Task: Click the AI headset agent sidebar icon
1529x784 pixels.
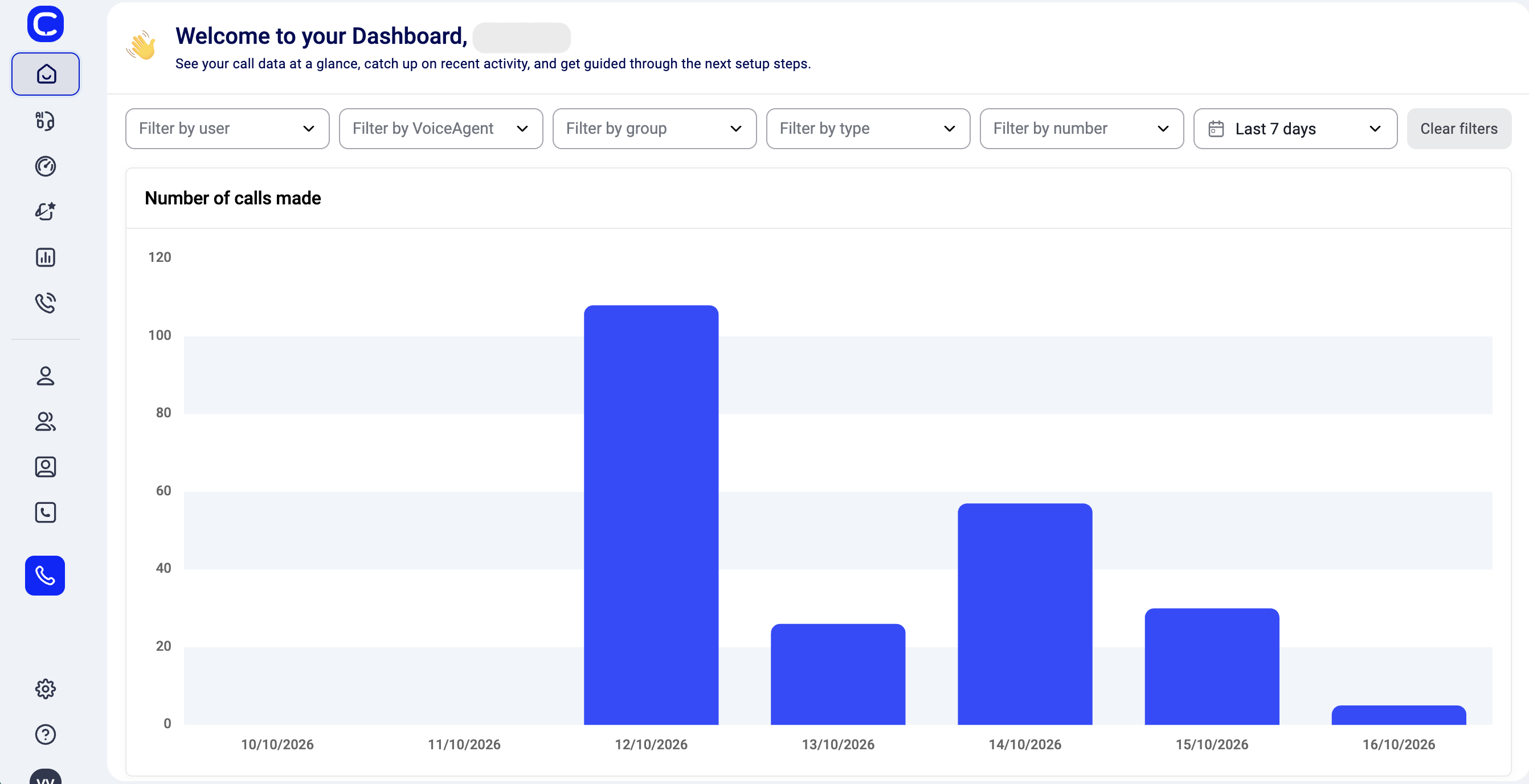Action: click(46, 120)
